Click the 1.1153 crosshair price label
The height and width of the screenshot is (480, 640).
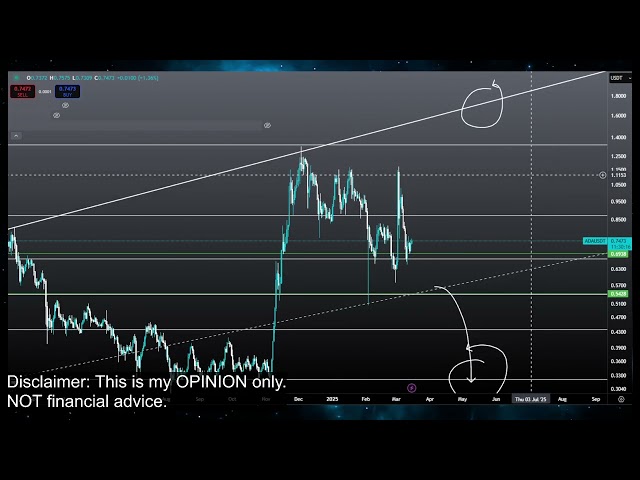coord(620,175)
